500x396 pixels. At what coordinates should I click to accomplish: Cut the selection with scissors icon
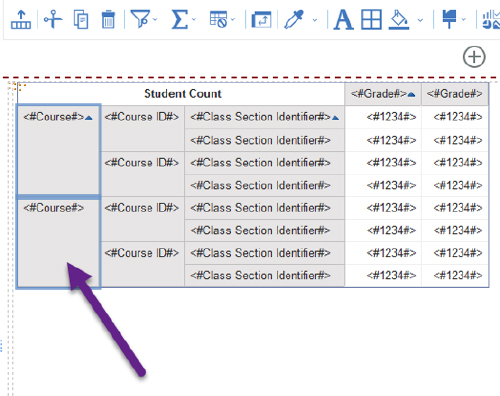tap(53, 19)
